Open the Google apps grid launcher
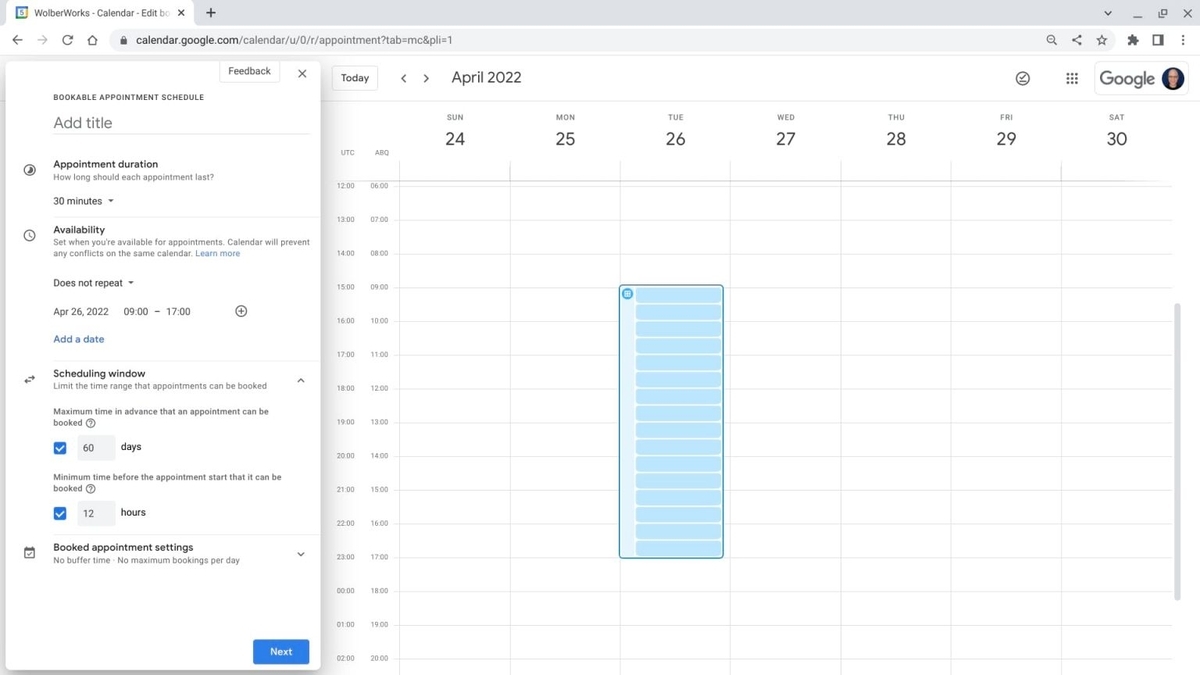The image size is (1200, 675). click(x=1071, y=78)
